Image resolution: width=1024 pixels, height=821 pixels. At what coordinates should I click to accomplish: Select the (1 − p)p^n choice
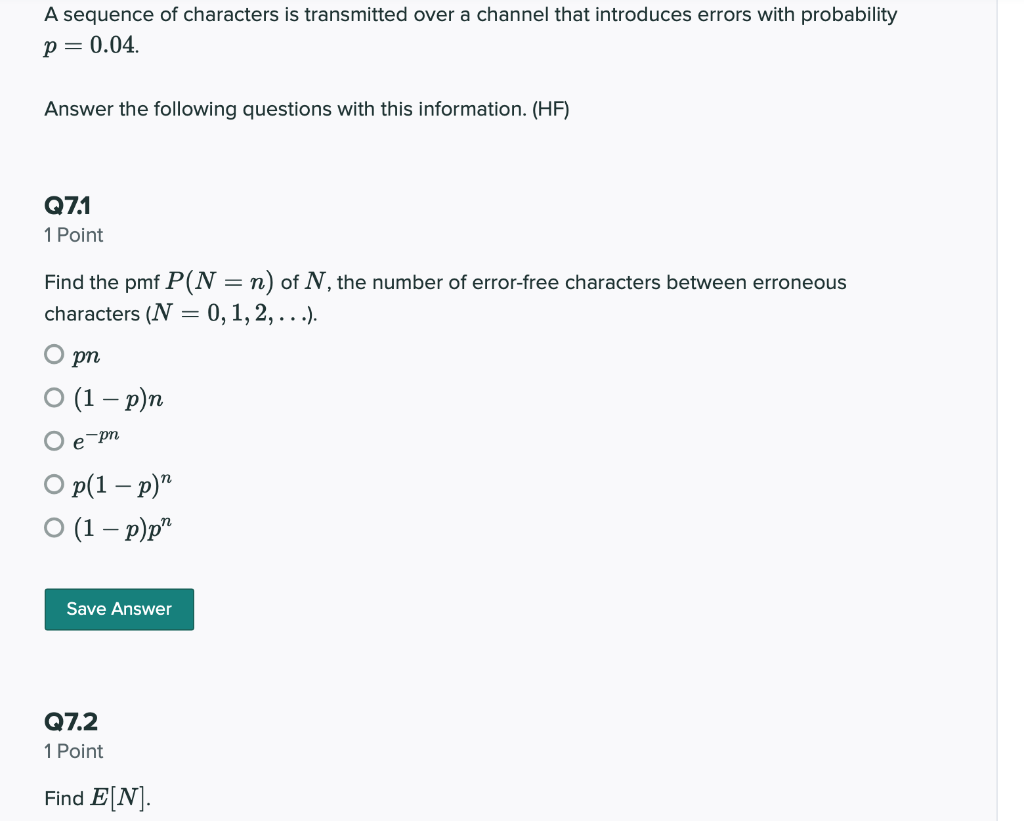[55, 526]
